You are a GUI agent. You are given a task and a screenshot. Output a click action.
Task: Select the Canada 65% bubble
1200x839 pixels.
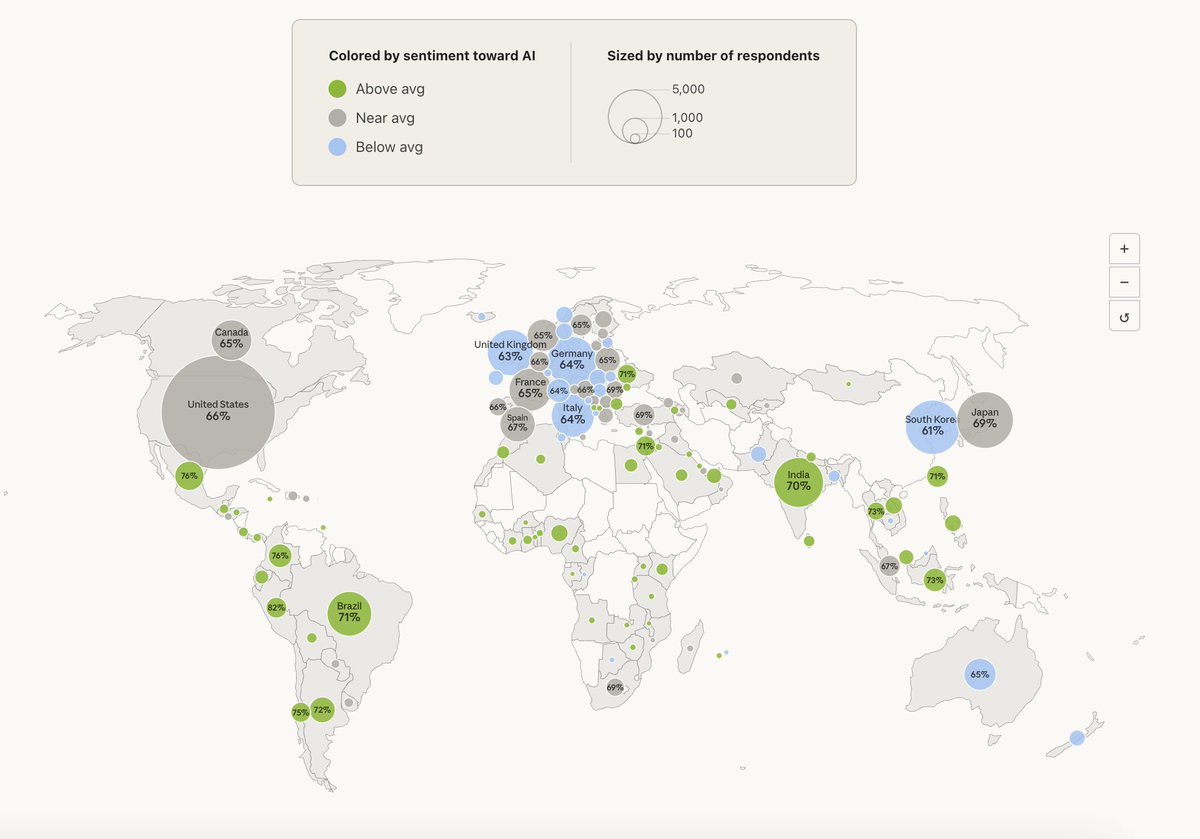point(231,338)
